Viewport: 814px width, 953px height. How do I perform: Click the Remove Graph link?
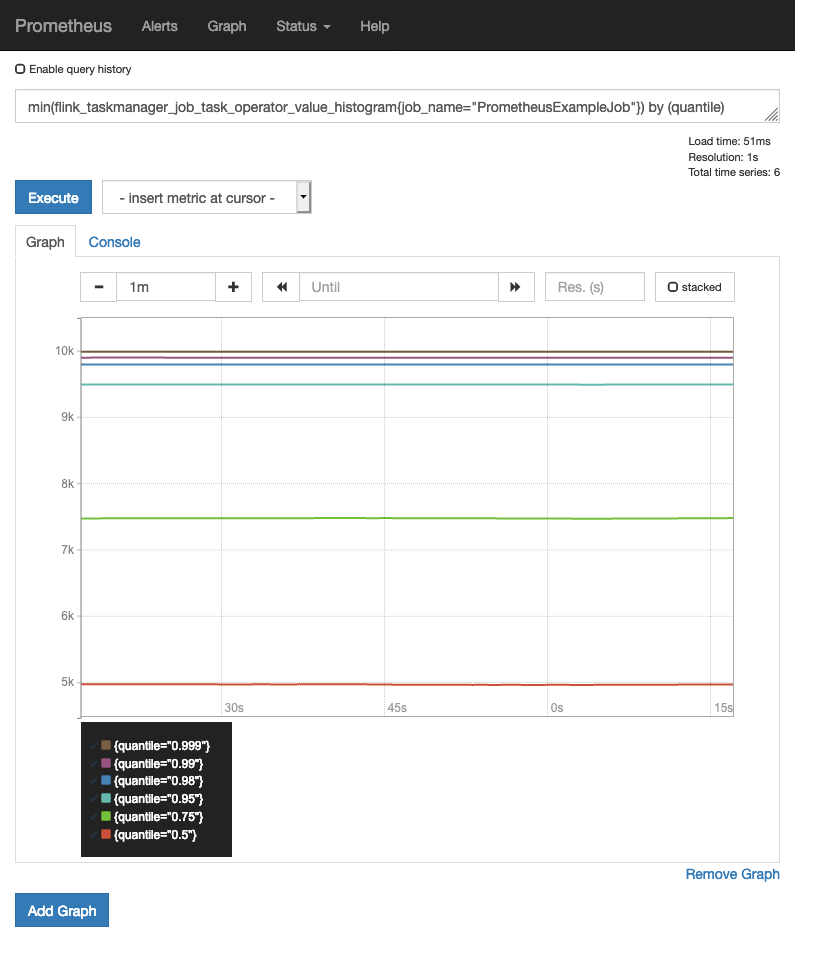732,874
